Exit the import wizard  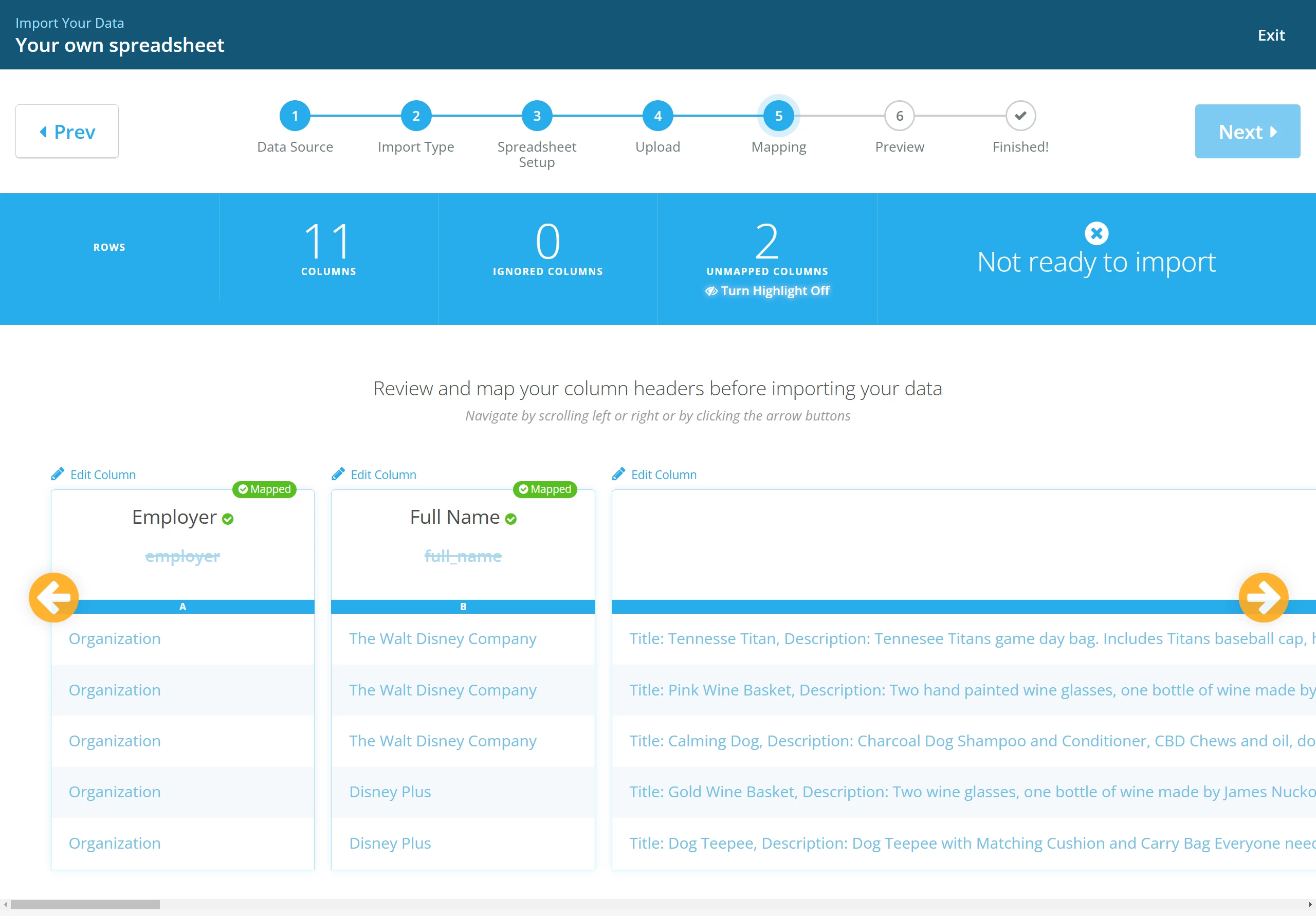pos(1271,35)
